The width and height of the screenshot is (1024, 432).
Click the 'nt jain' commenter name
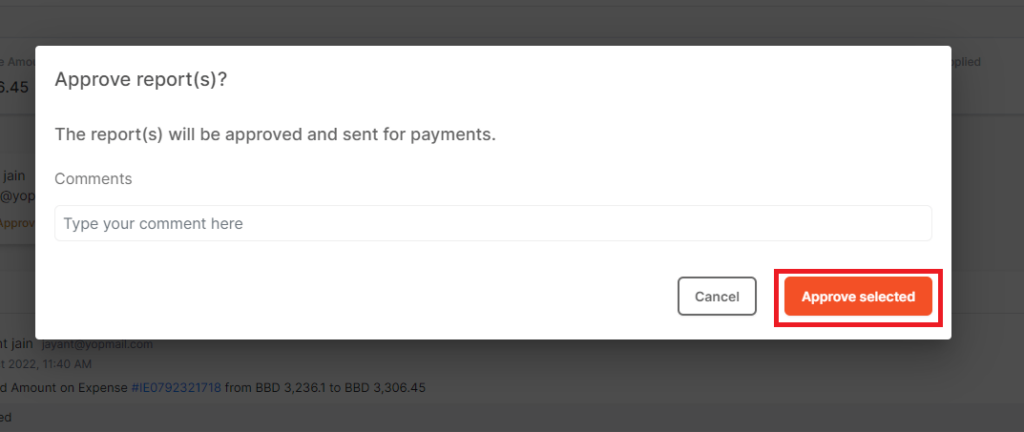pyautogui.click(x=18, y=344)
